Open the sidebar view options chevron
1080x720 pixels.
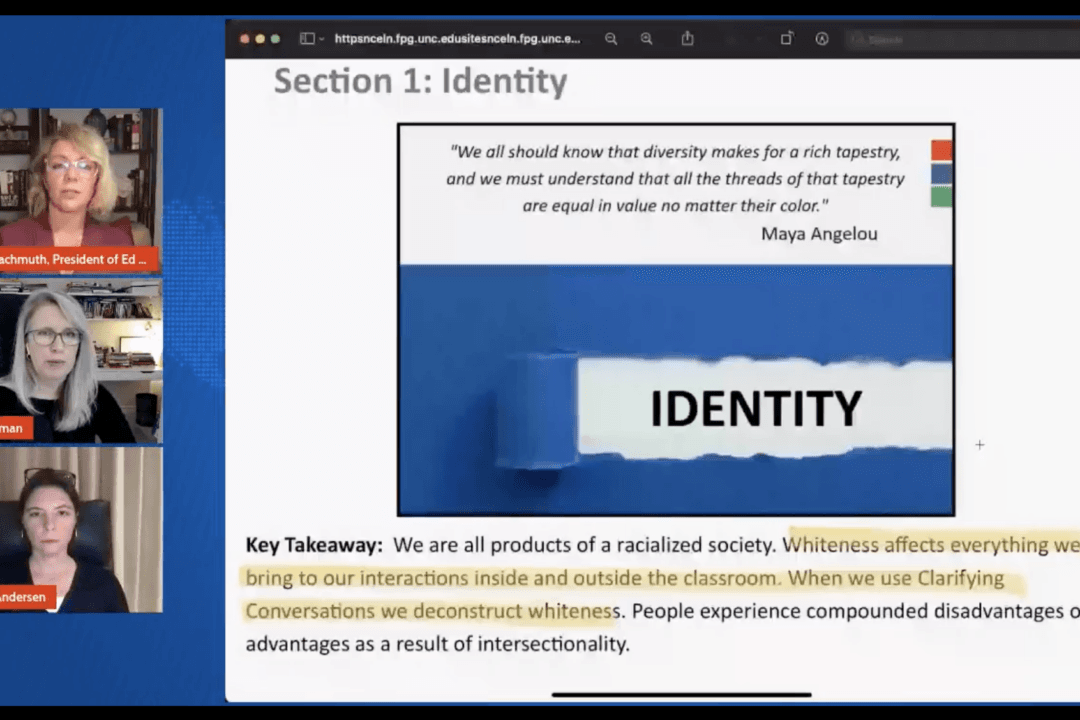point(321,39)
